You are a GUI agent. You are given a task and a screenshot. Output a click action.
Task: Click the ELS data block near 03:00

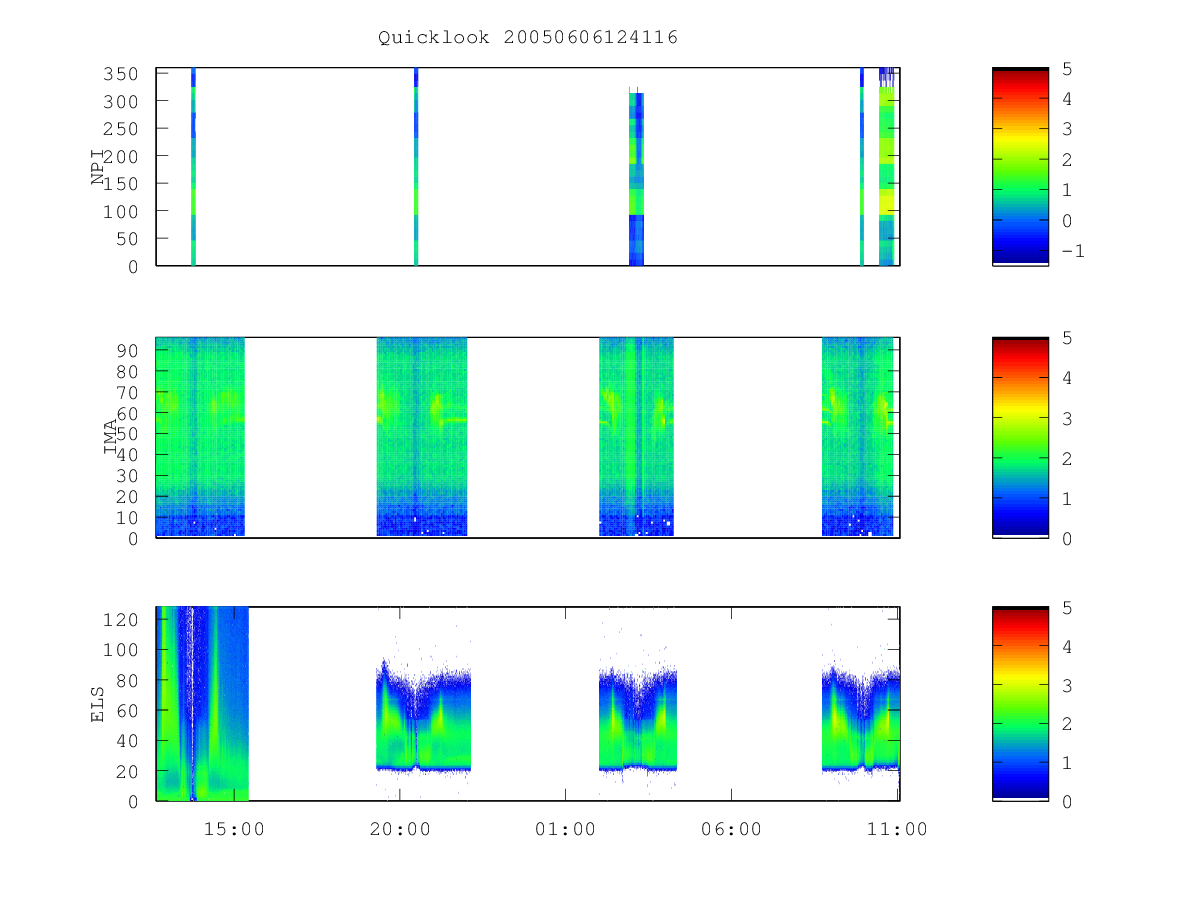coord(638,720)
